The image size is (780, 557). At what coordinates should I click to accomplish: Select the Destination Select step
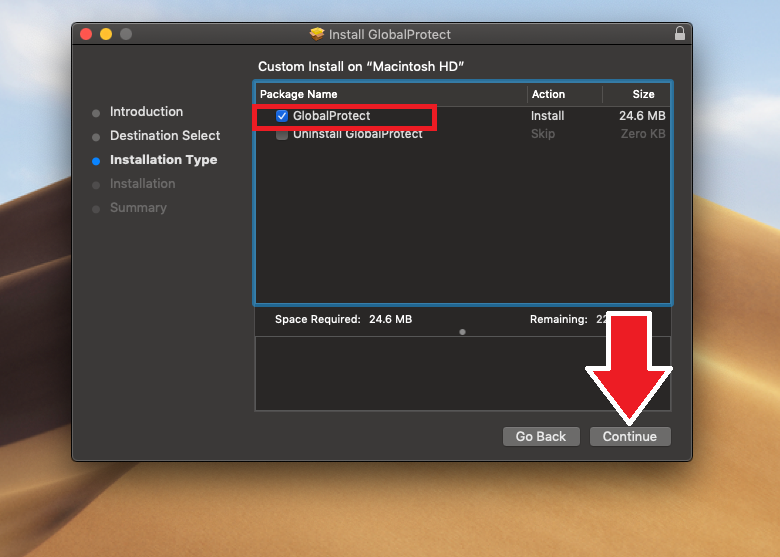tap(165, 135)
